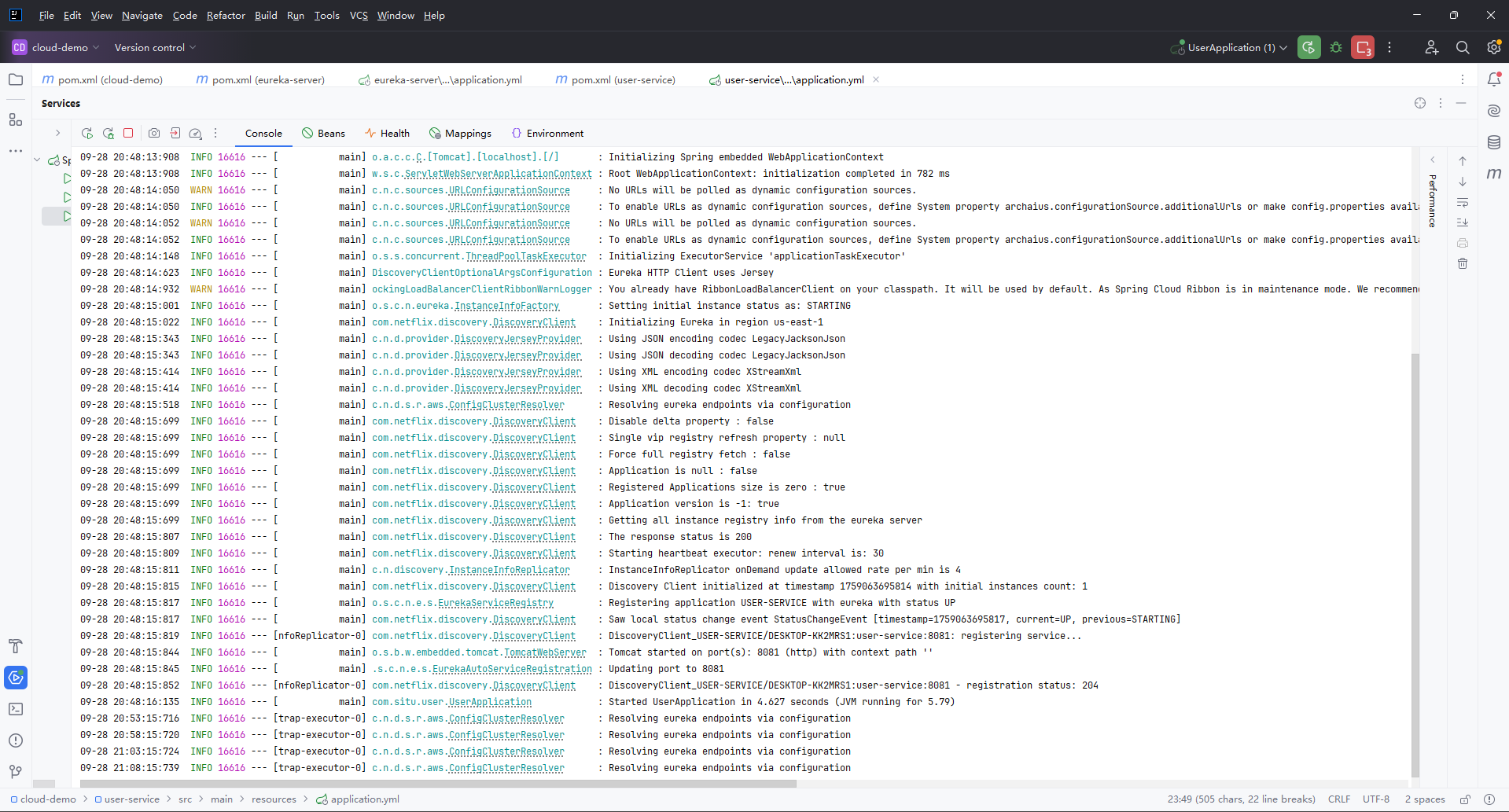Open the VCS menu

tap(359, 15)
